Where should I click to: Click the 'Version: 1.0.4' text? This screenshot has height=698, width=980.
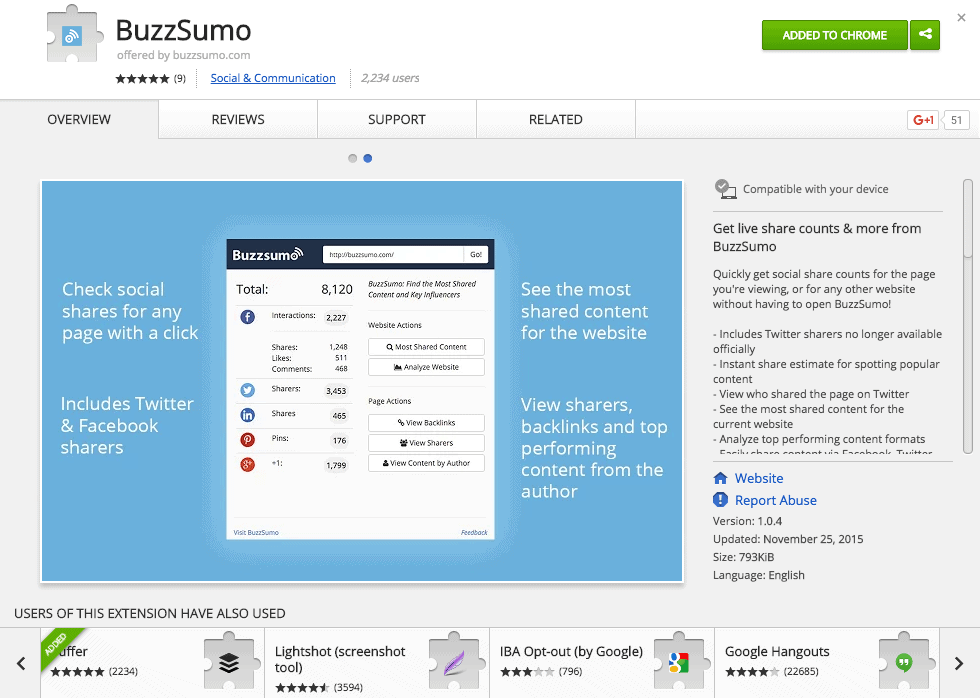click(747, 521)
